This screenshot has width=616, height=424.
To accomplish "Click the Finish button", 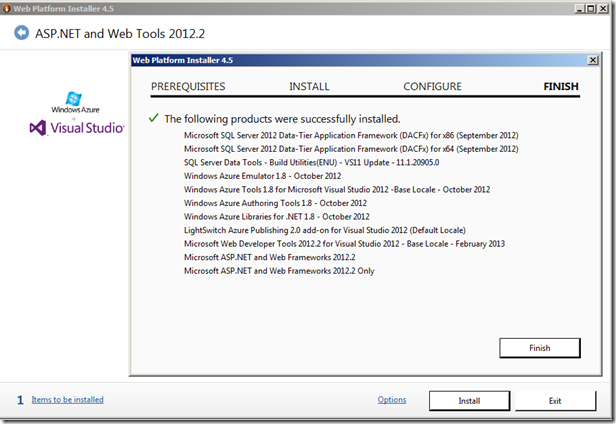I will pos(540,348).
